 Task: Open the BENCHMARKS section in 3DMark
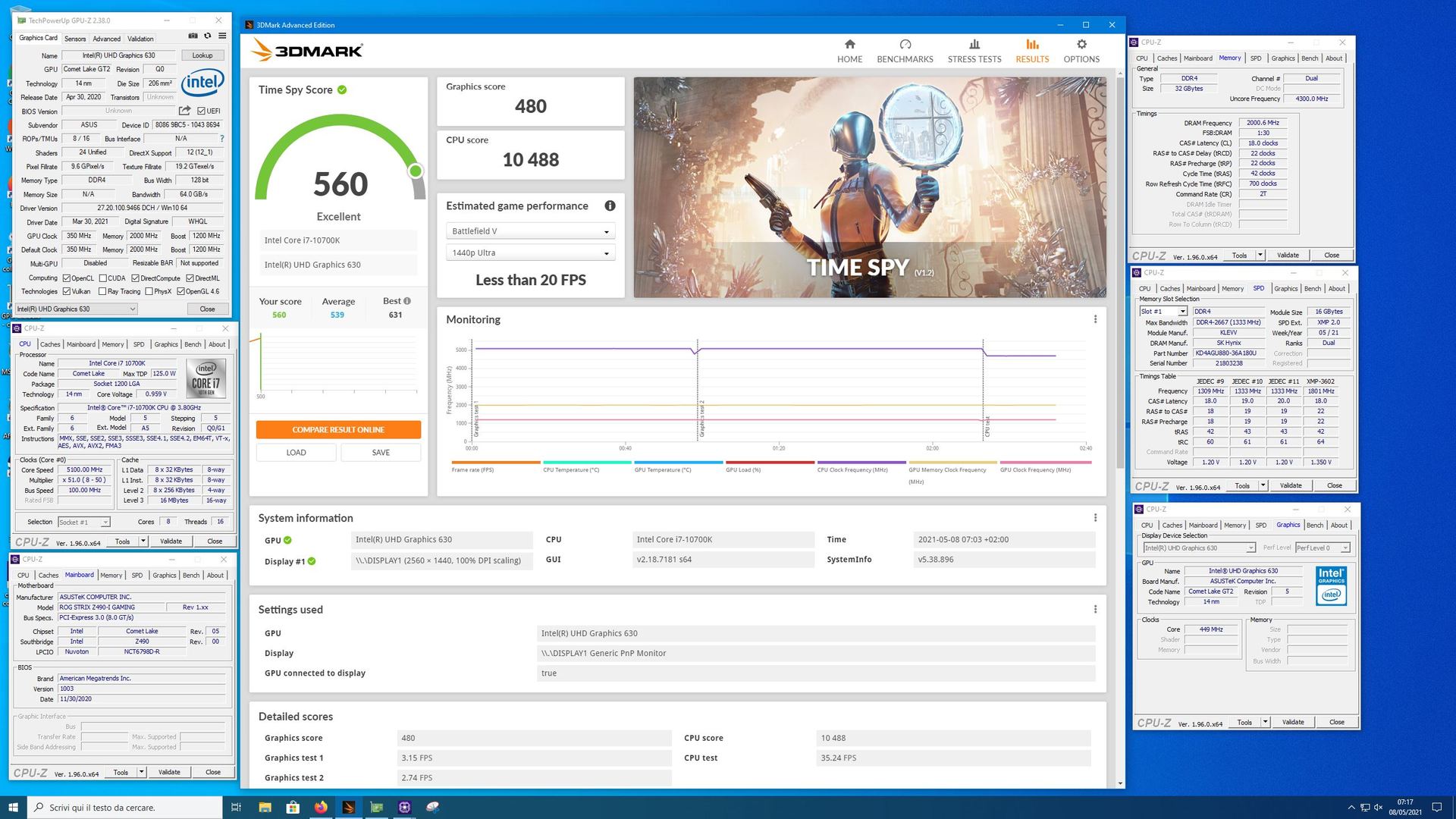[x=905, y=51]
